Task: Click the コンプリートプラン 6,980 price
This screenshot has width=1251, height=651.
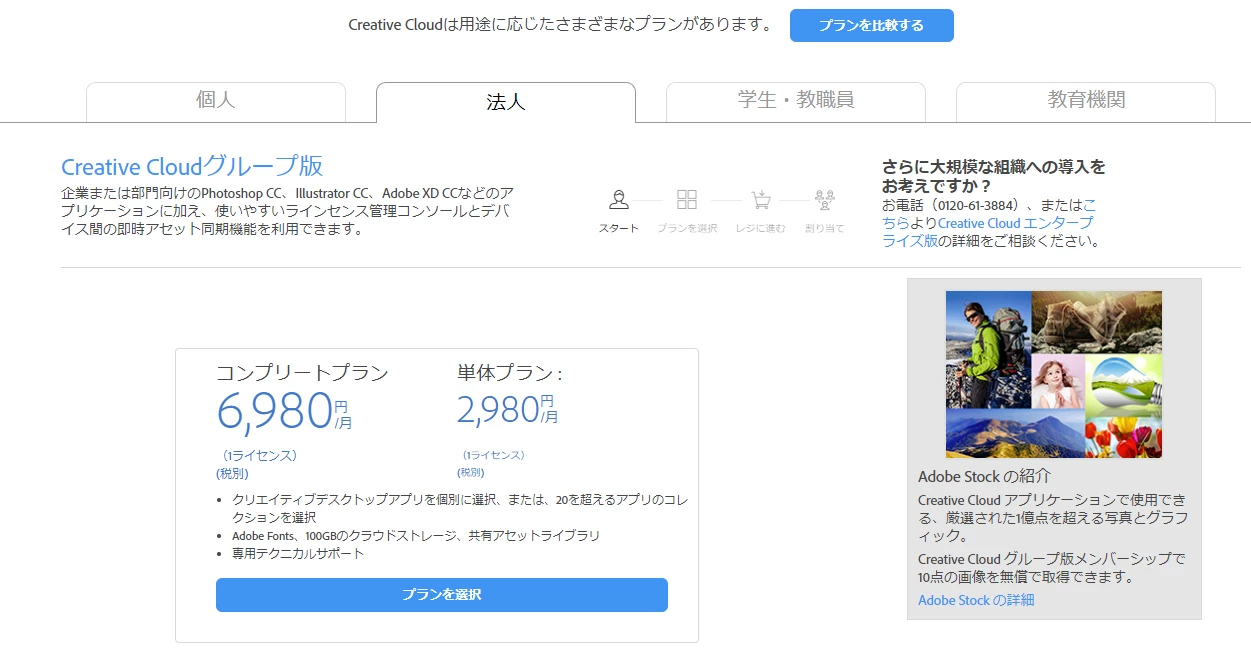Action: [284, 410]
